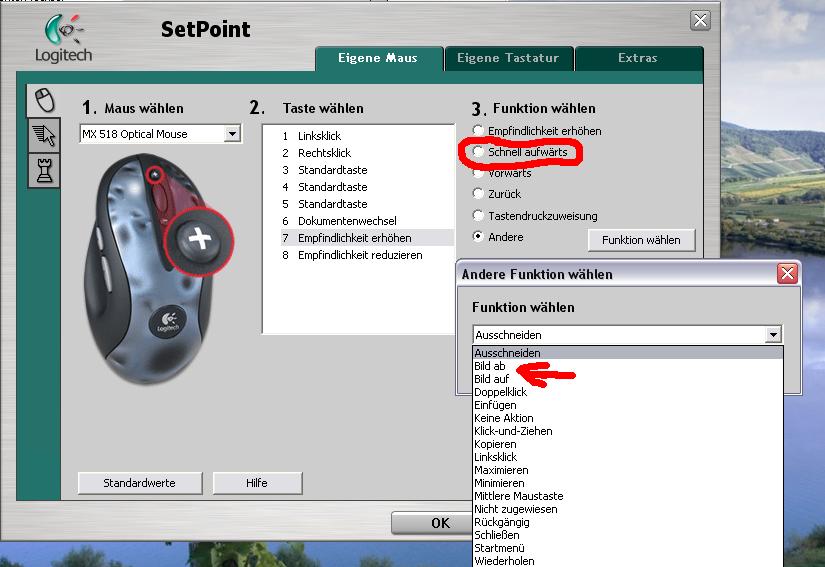Click the plus button on mouse image
The width and height of the screenshot is (825, 567).
point(200,240)
